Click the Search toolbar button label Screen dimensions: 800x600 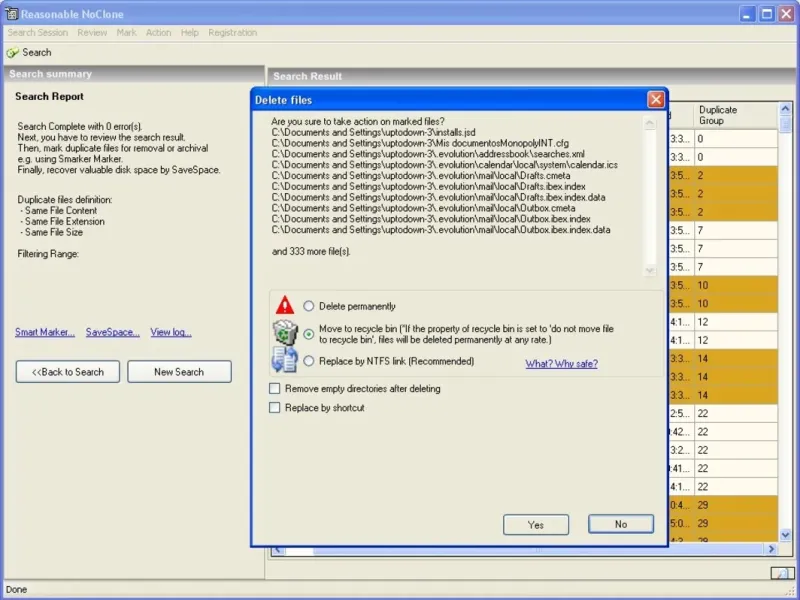[x=37, y=53]
